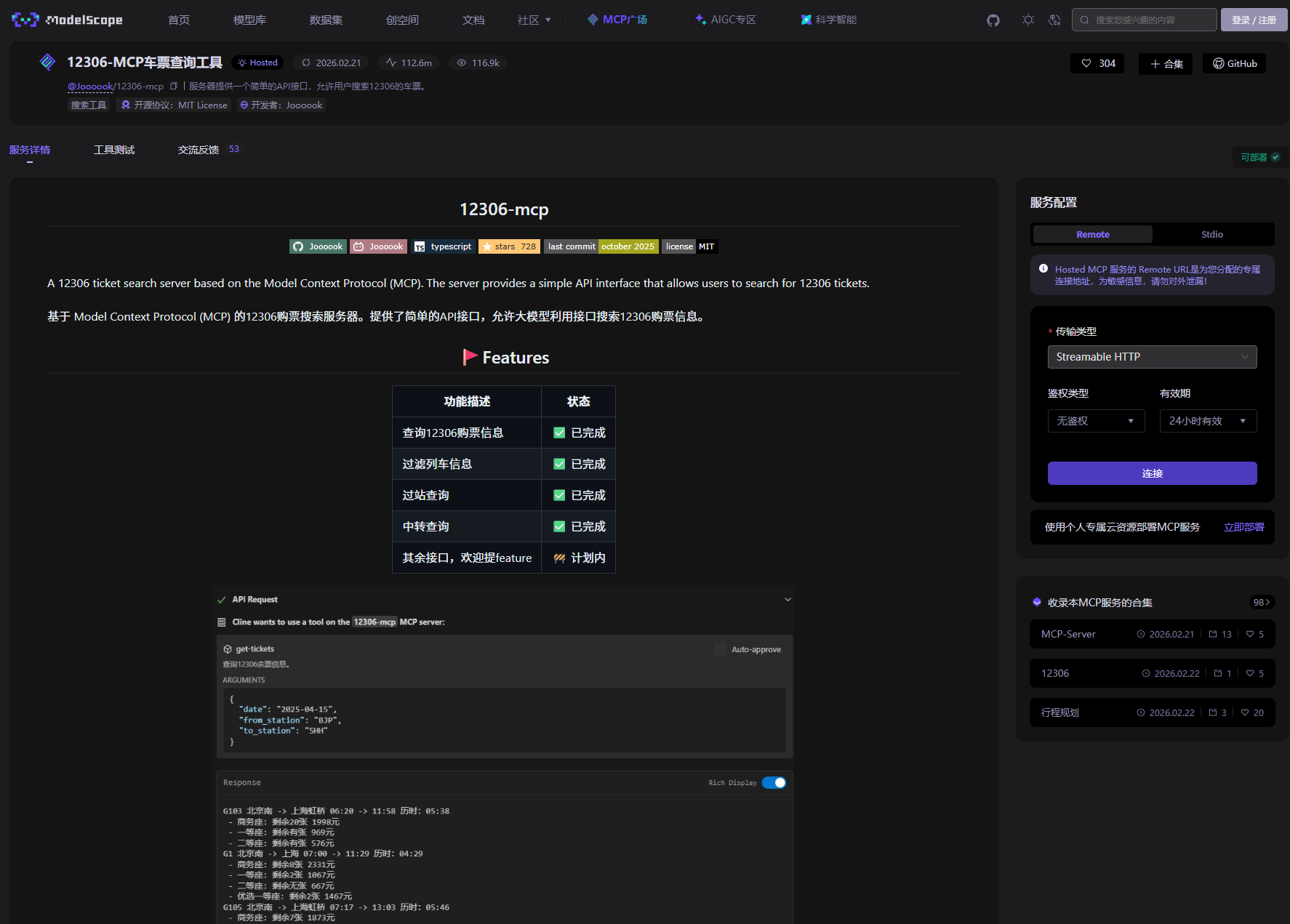Click the 登录 / 注册 button
1290x924 pixels.
point(1254,20)
